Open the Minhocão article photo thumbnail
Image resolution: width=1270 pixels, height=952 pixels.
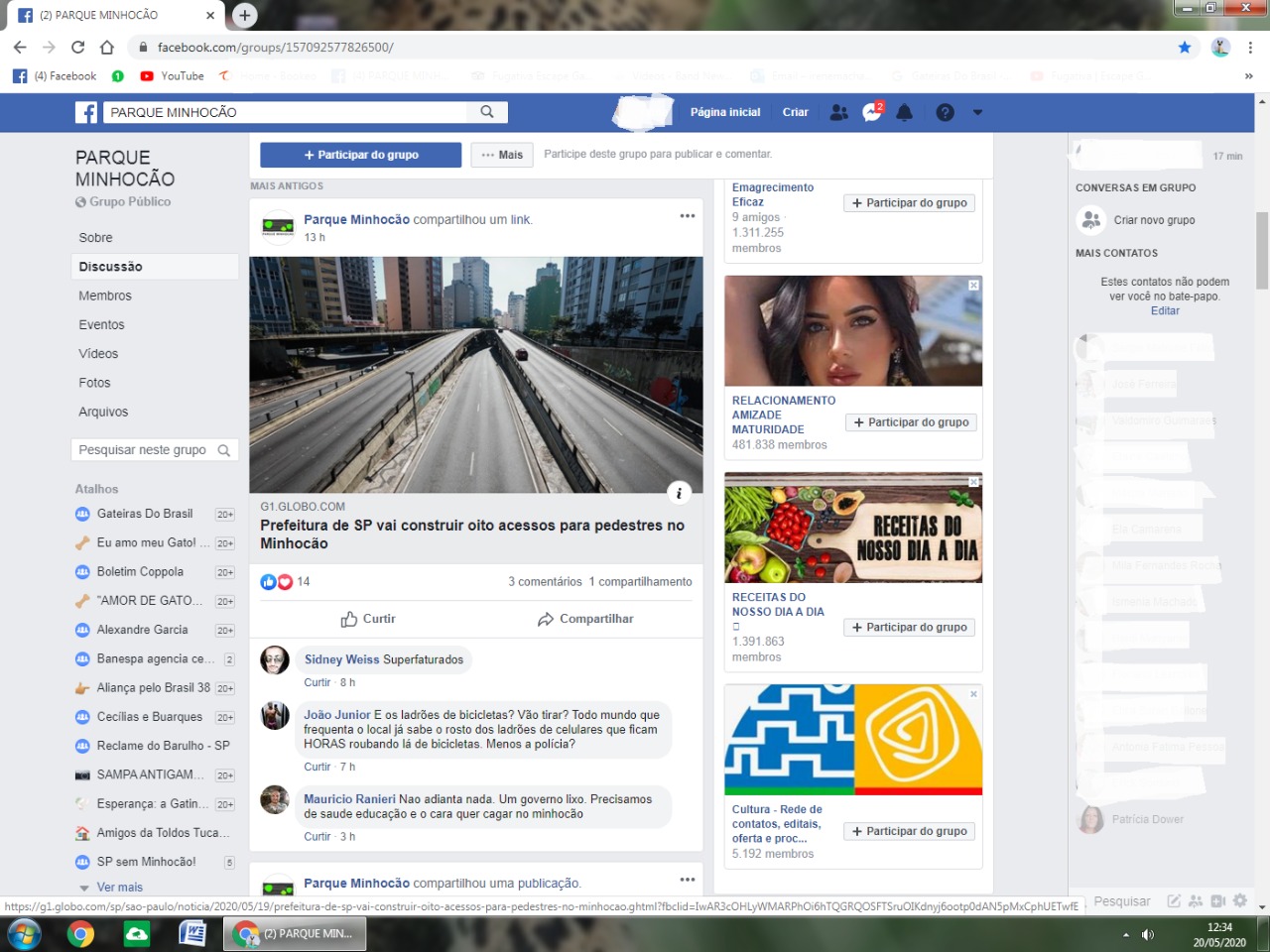pyautogui.click(x=476, y=375)
